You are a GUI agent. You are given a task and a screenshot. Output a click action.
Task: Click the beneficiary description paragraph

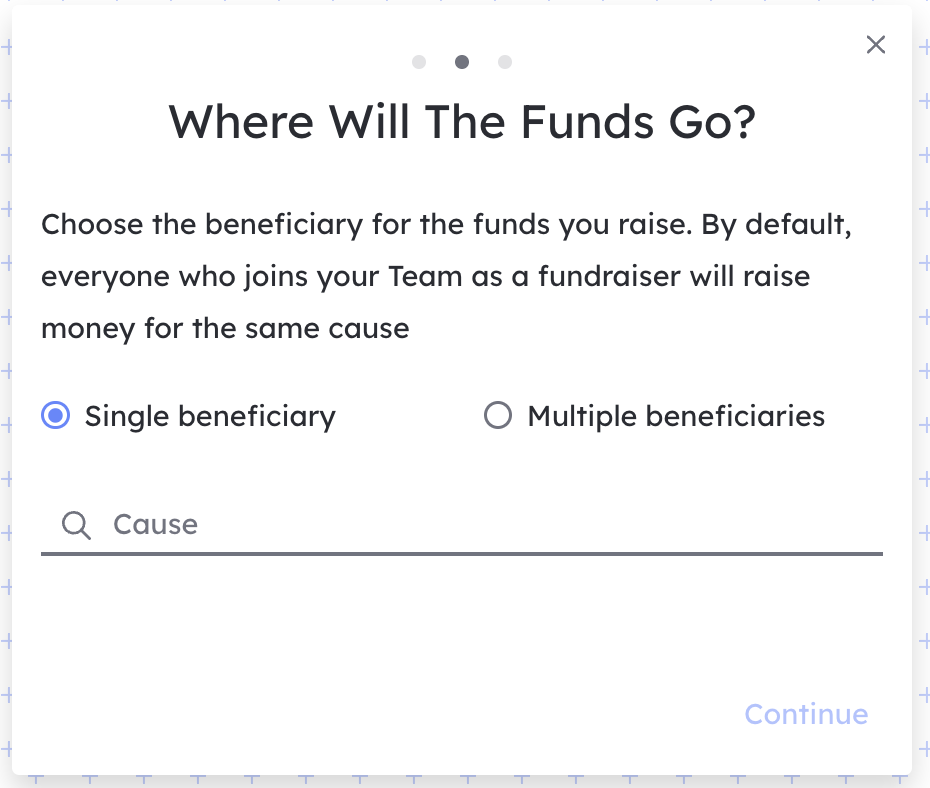(x=447, y=277)
